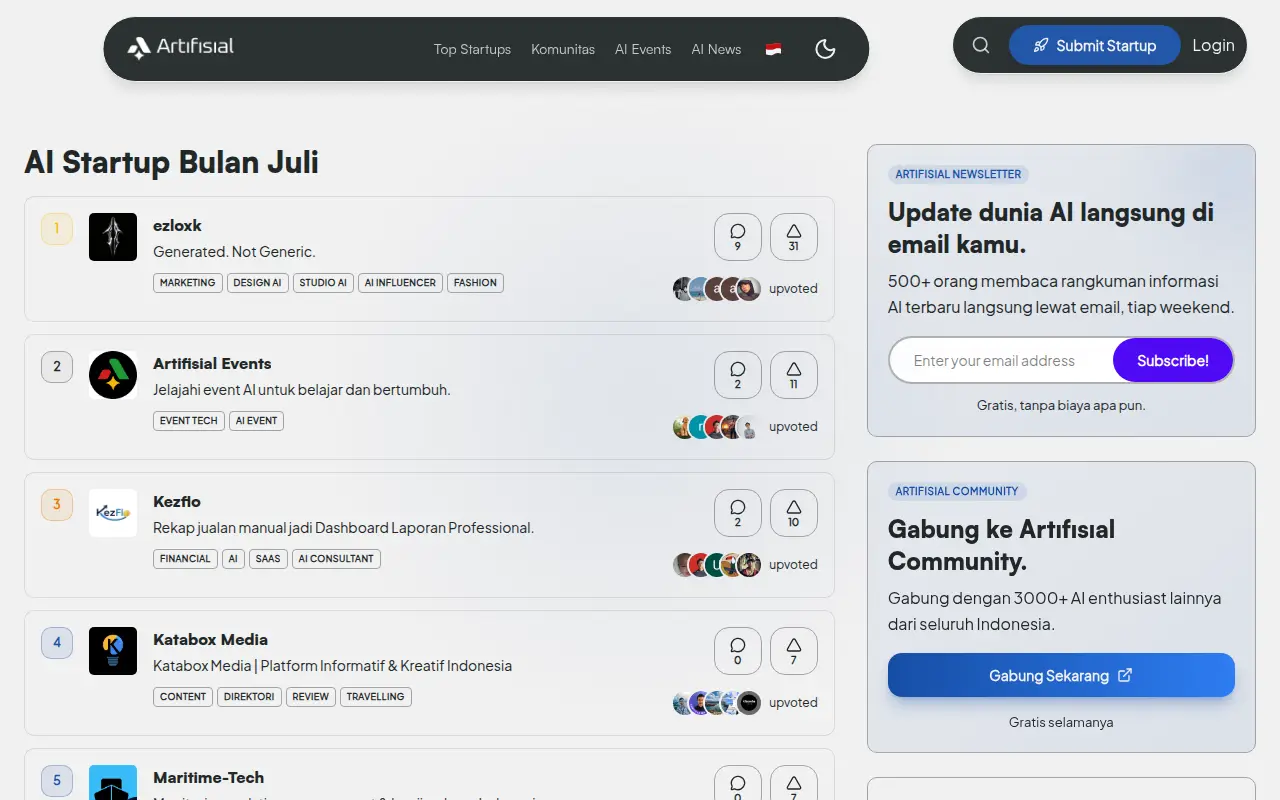
Task: Upvote the ezloxk startup
Action: point(794,237)
